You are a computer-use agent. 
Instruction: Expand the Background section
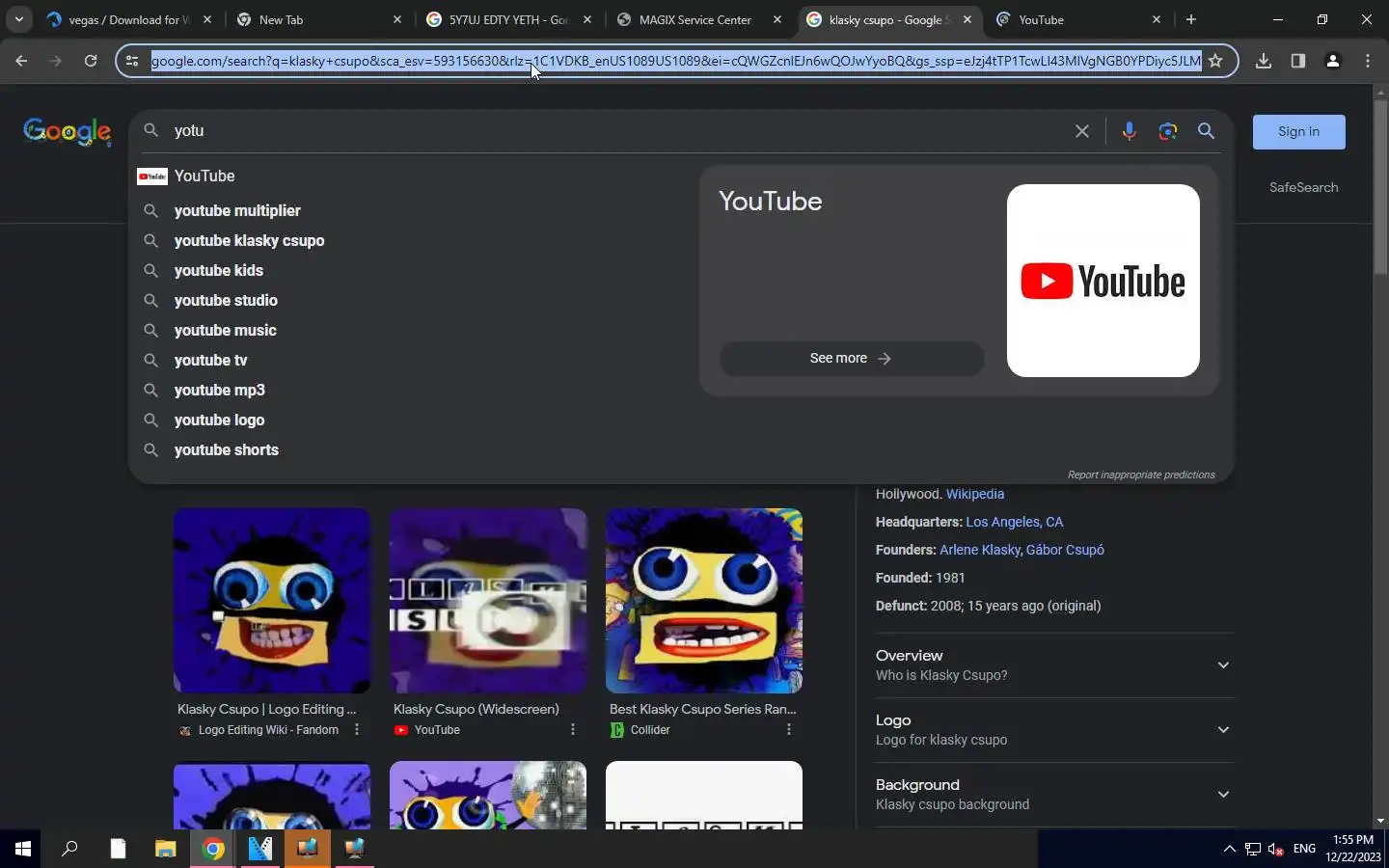[1054, 794]
